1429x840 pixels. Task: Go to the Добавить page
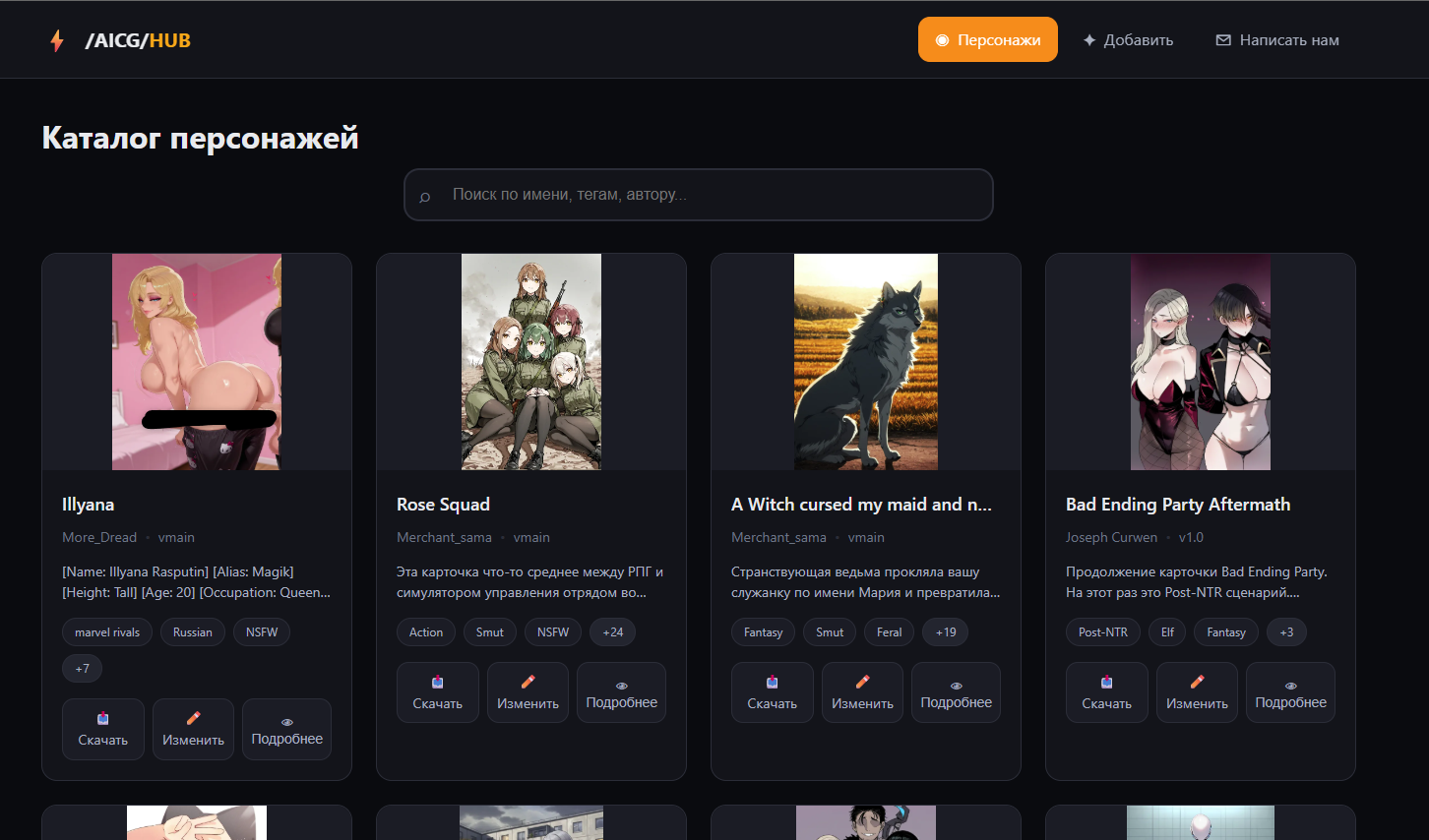coord(1128,40)
